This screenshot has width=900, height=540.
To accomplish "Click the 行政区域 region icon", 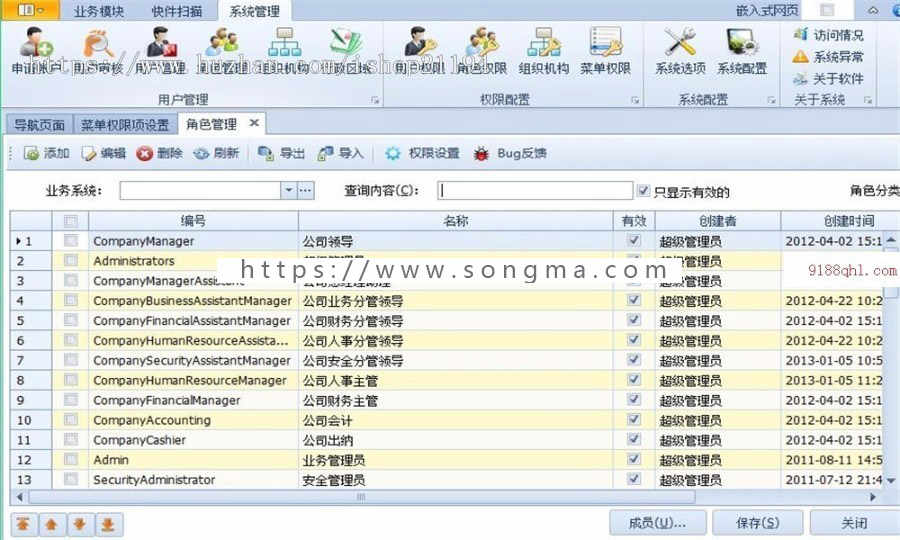I will 346,52.
